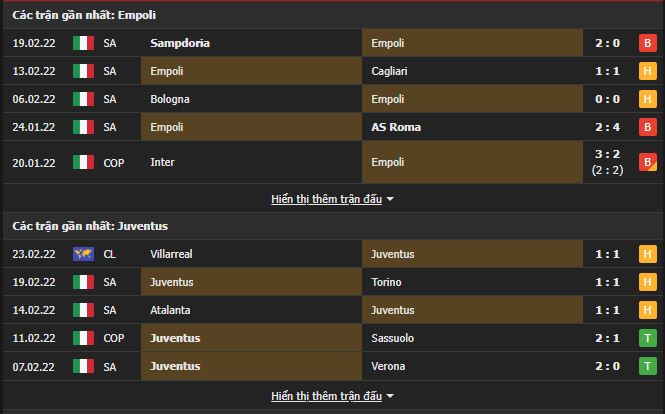
Task: Click the green T badge for Juventus–Verona
Action: (x=648, y=366)
